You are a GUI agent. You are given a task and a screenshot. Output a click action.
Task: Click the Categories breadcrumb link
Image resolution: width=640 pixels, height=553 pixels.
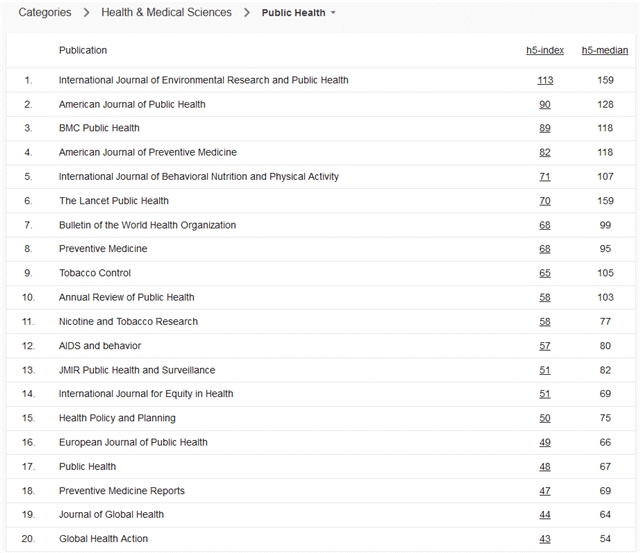click(x=45, y=13)
